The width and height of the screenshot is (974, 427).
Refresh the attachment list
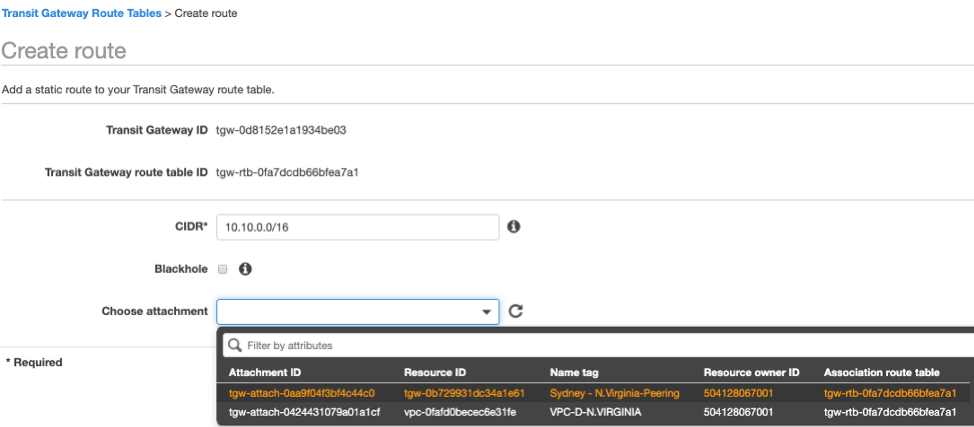pos(516,311)
